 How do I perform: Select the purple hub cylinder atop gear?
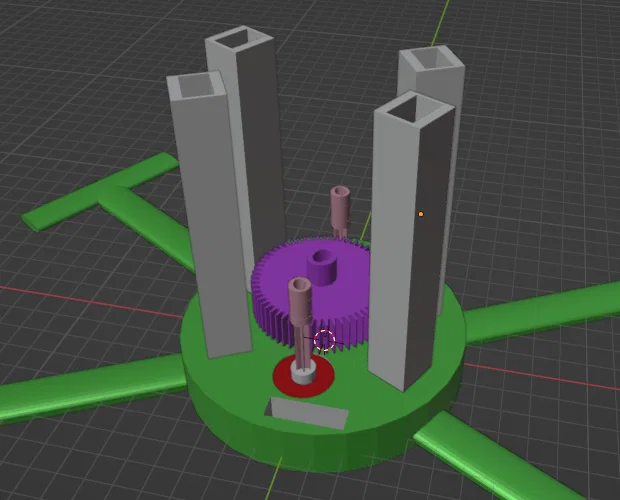(x=321, y=266)
